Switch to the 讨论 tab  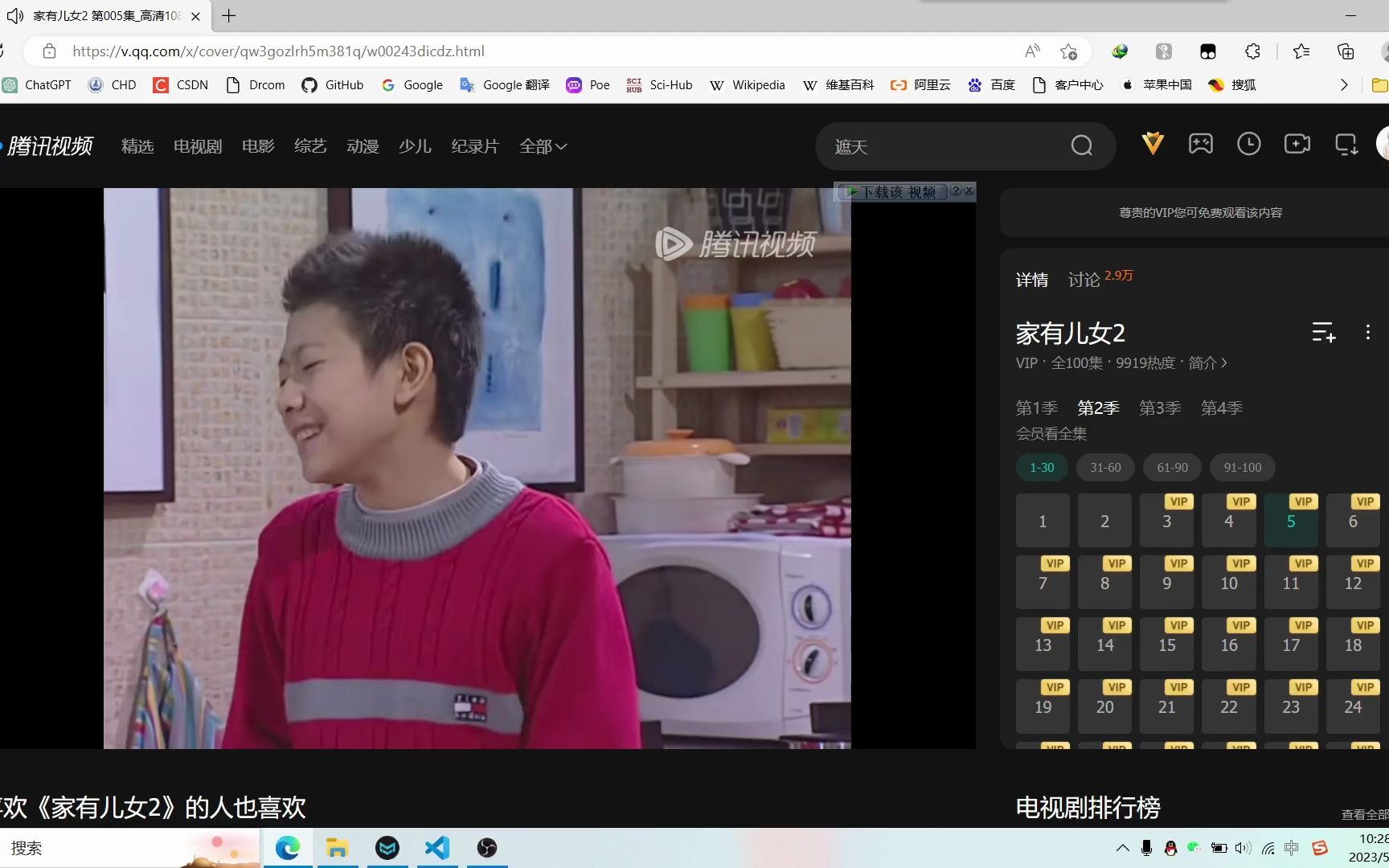coord(1084,280)
